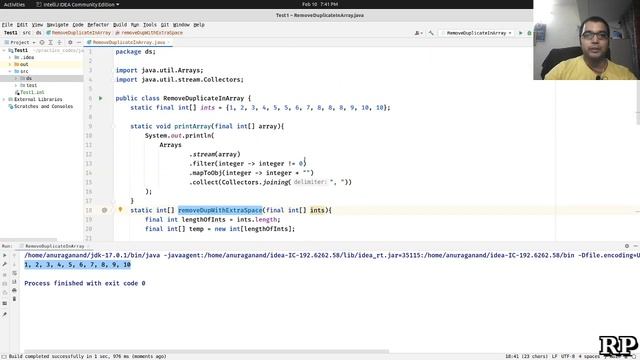The height and width of the screenshot is (360, 640).
Task: Open Run panel settings gear
Action: pos(627,246)
